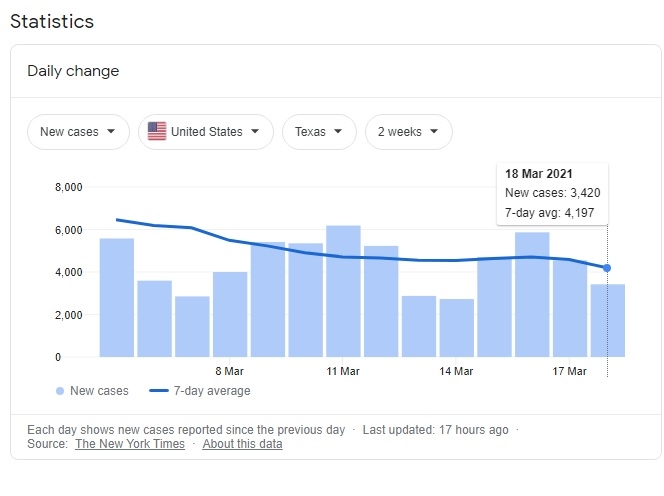The height and width of the screenshot is (496, 664).
Task: Click the 18 Mar 2021 tooltip box
Action: click(553, 193)
